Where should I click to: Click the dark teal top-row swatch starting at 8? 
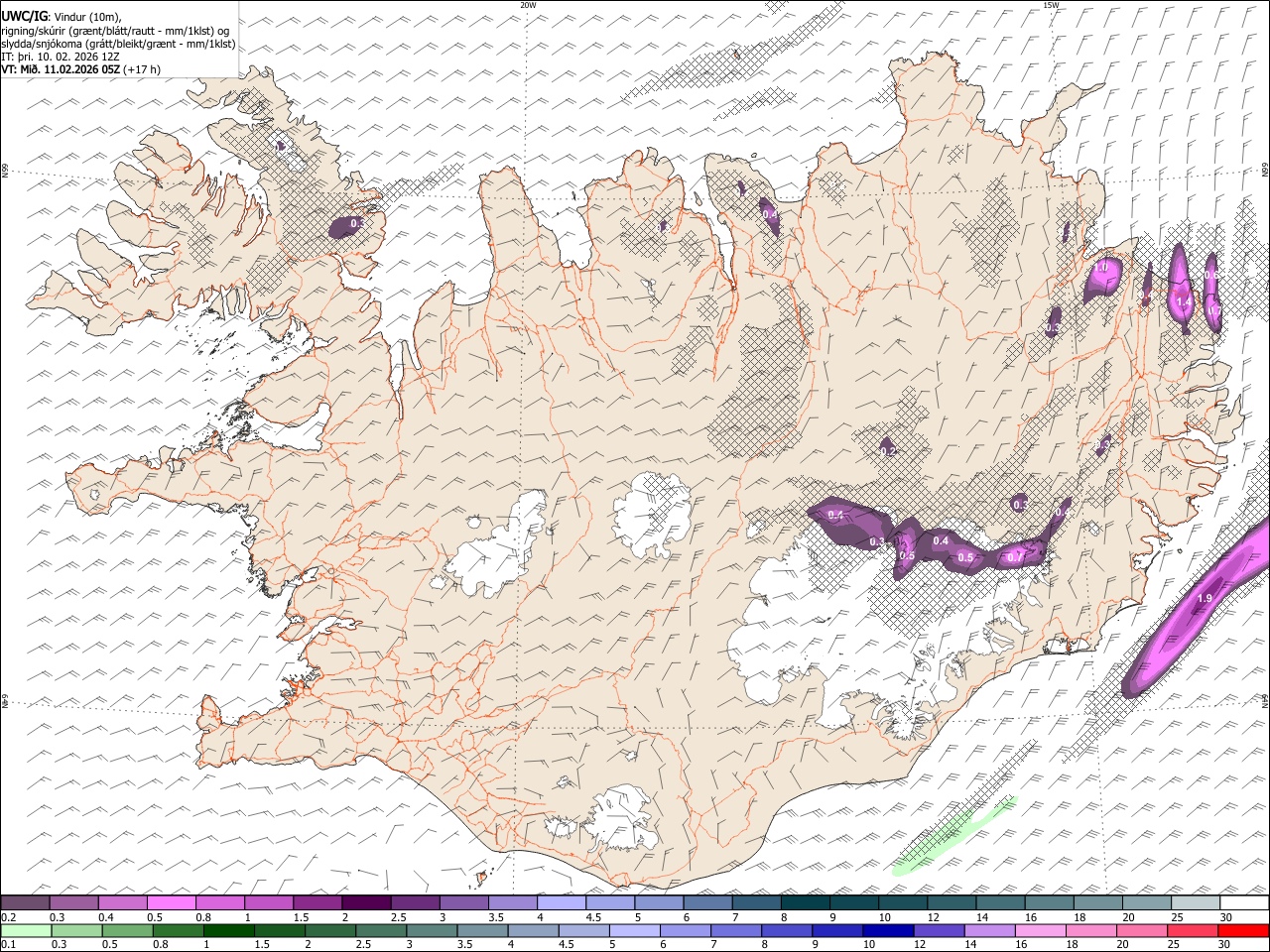click(806, 903)
